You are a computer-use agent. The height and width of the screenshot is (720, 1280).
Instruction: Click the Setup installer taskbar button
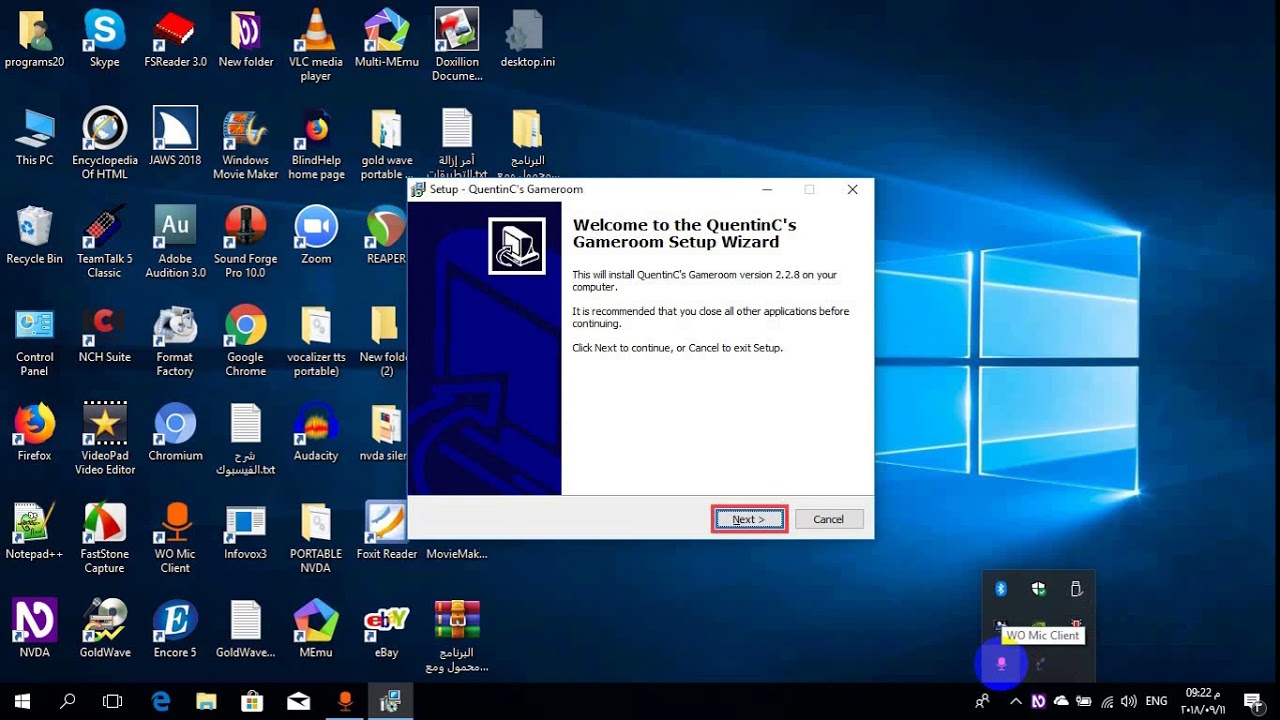[391, 702]
